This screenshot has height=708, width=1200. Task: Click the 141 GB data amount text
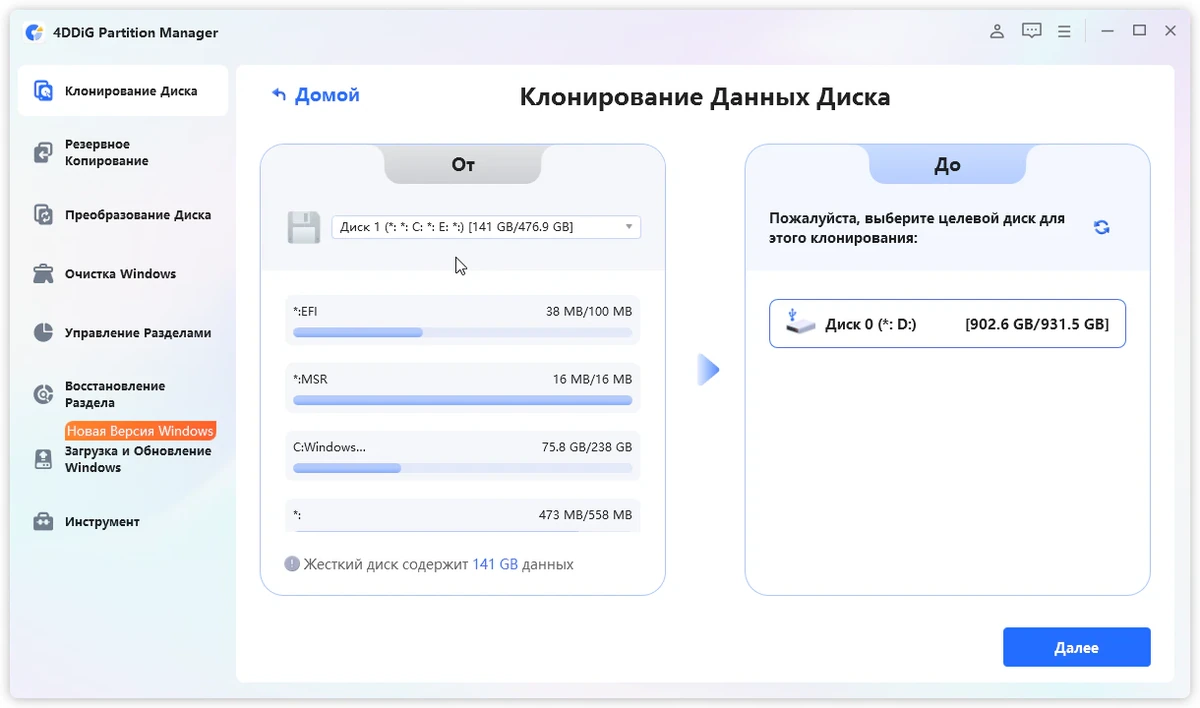[x=495, y=564]
